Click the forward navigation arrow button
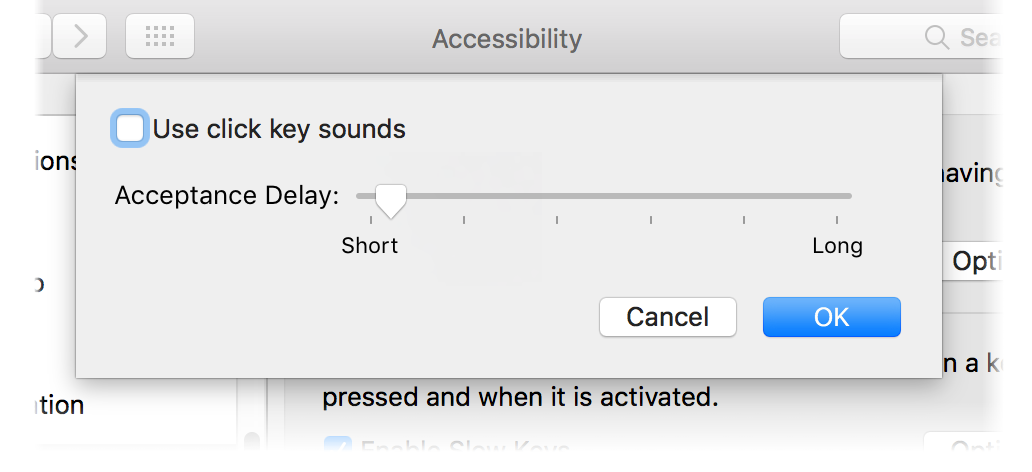Viewport: 1032px width, 472px height. point(80,36)
